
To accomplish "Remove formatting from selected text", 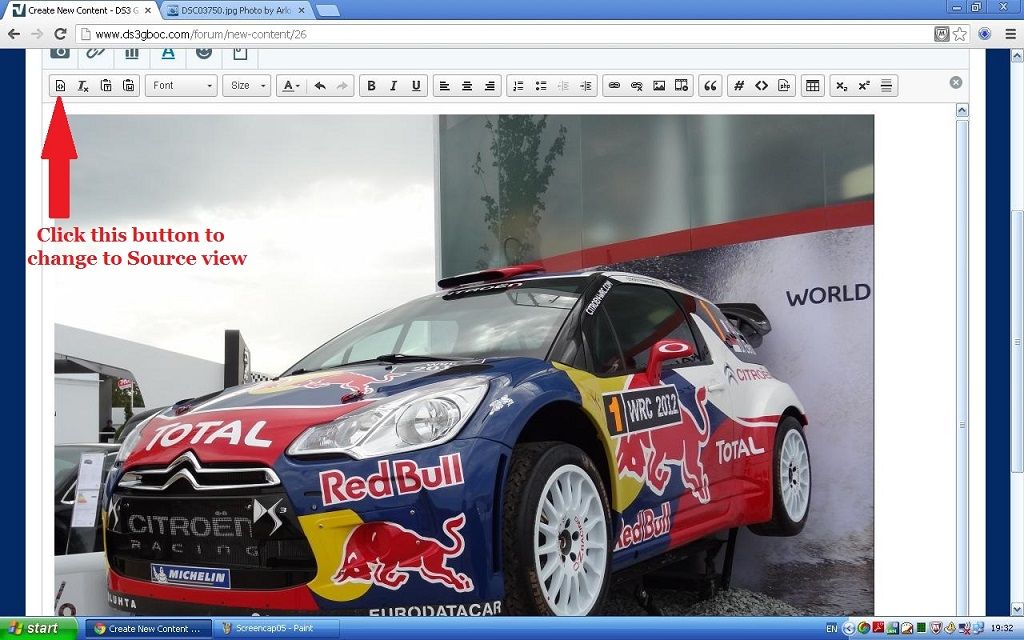I will [83, 86].
